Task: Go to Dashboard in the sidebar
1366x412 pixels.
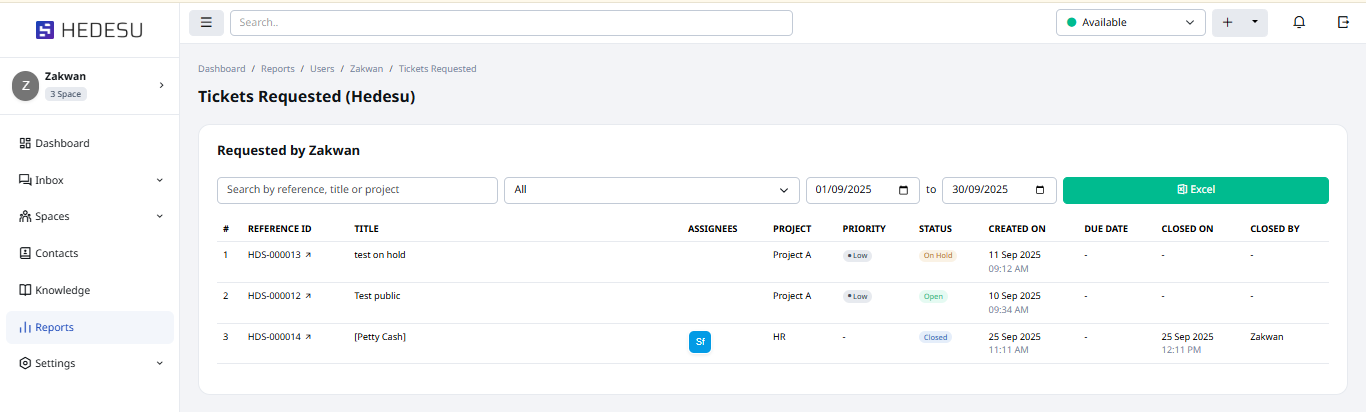Action: [62, 143]
